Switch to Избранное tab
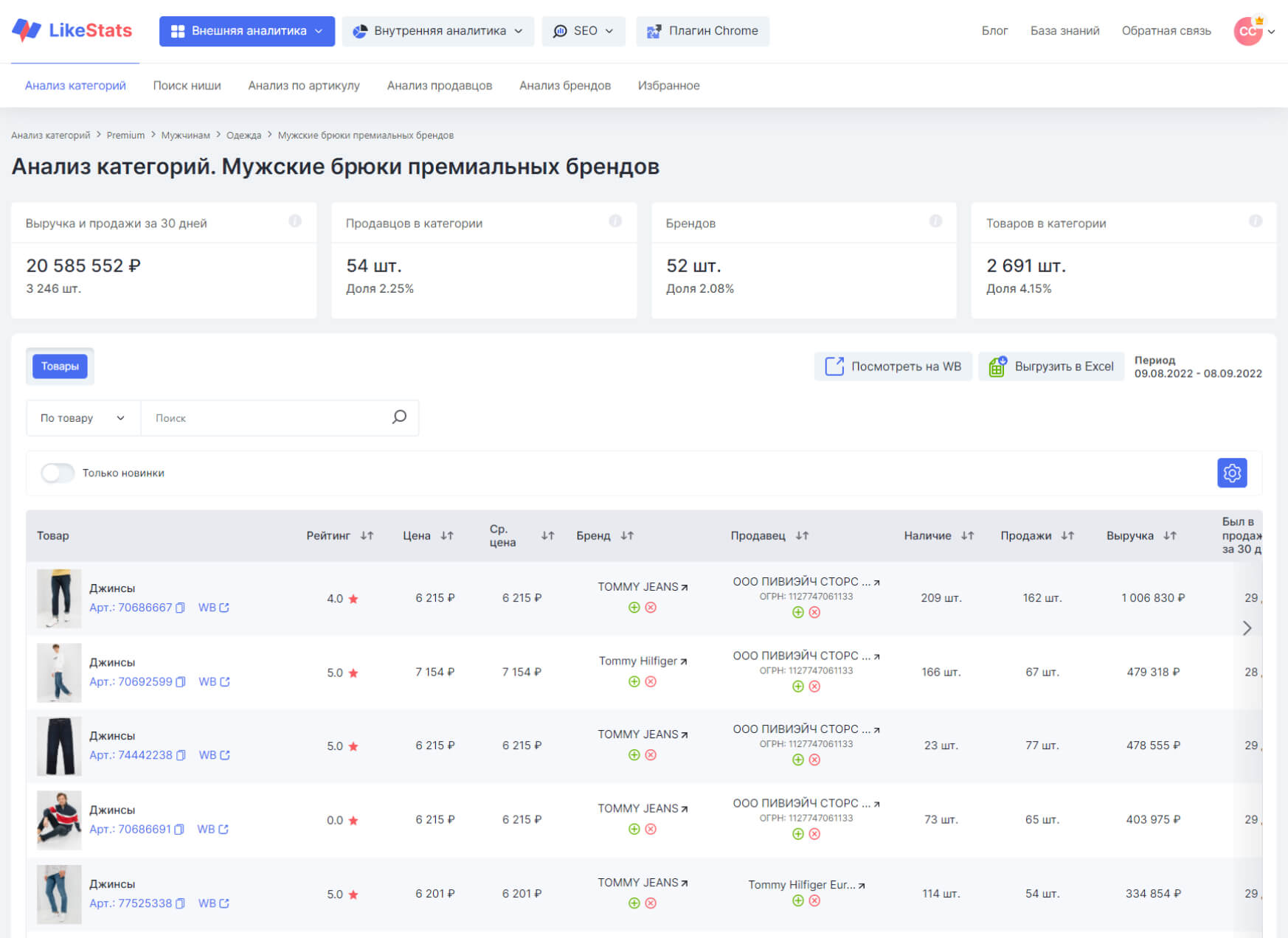 [x=668, y=86]
